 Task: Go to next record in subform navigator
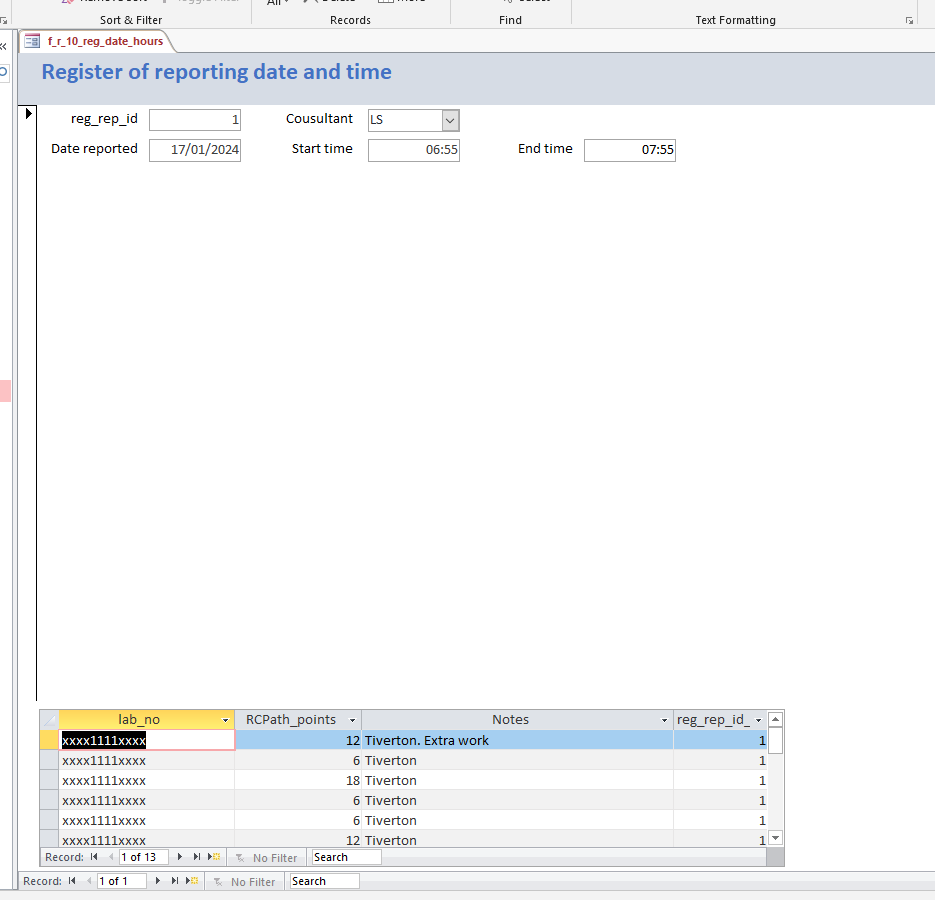(x=179, y=857)
